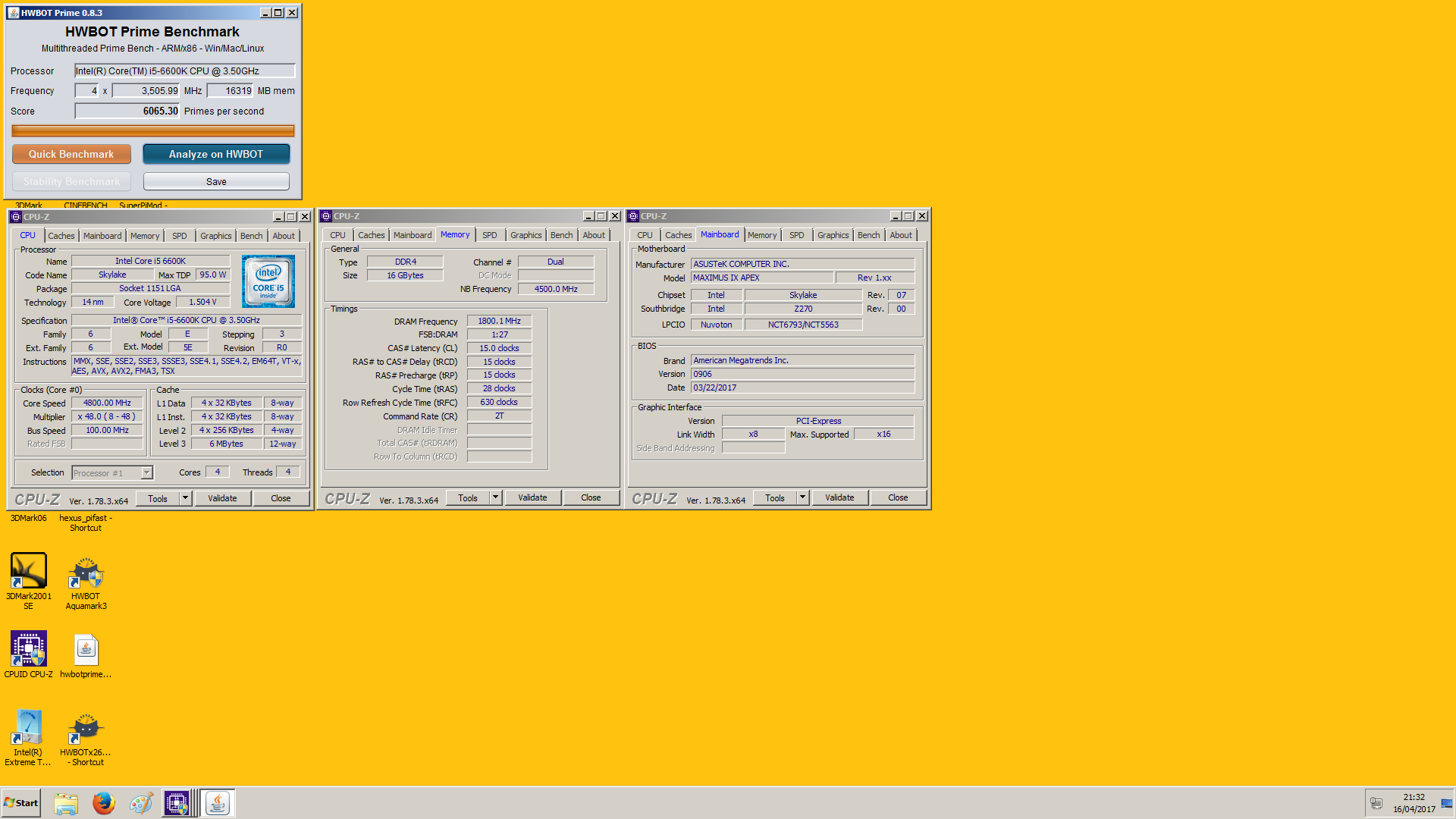This screenshot has height=819, width=1456.
Task: Click Close in the left CPU-Z window
Action: 281,498
